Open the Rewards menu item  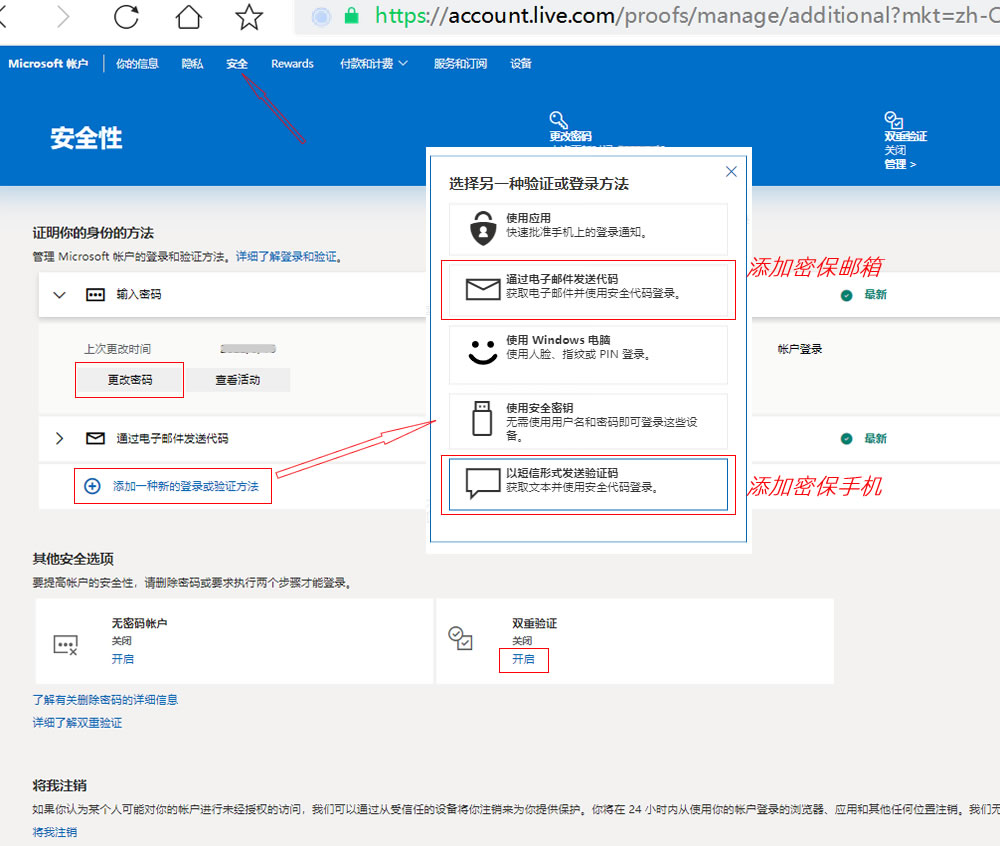292,64
